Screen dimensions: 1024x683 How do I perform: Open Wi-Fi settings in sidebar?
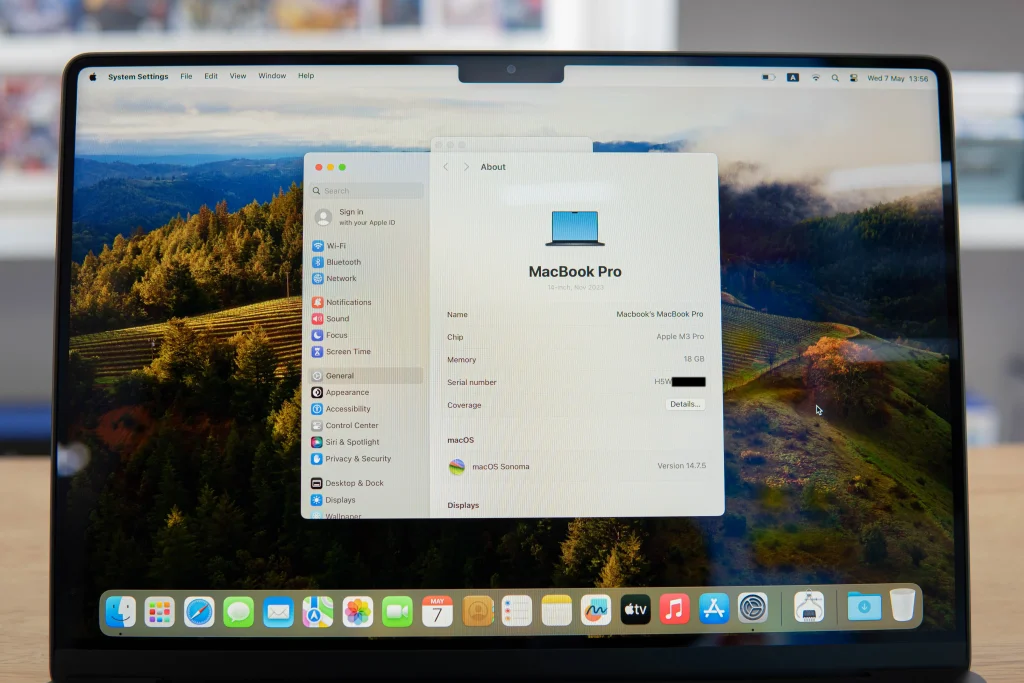[335, 246]
